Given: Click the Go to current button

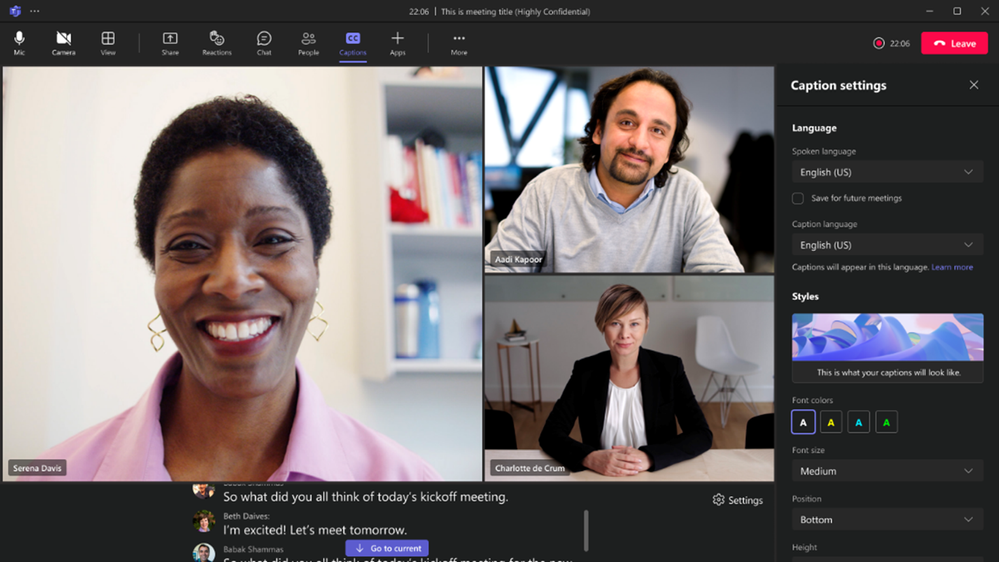Looking at the screenshot, I should pos(387,548).
